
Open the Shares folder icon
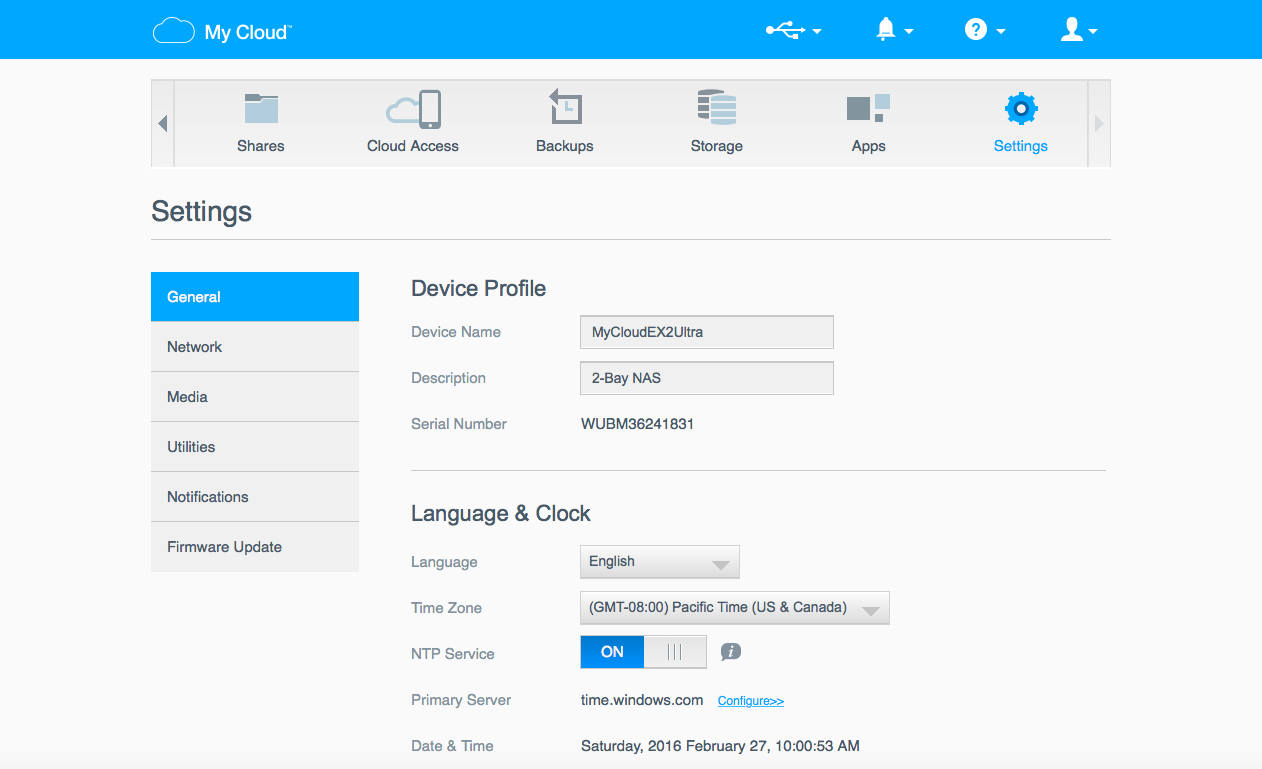coord(261,109)
